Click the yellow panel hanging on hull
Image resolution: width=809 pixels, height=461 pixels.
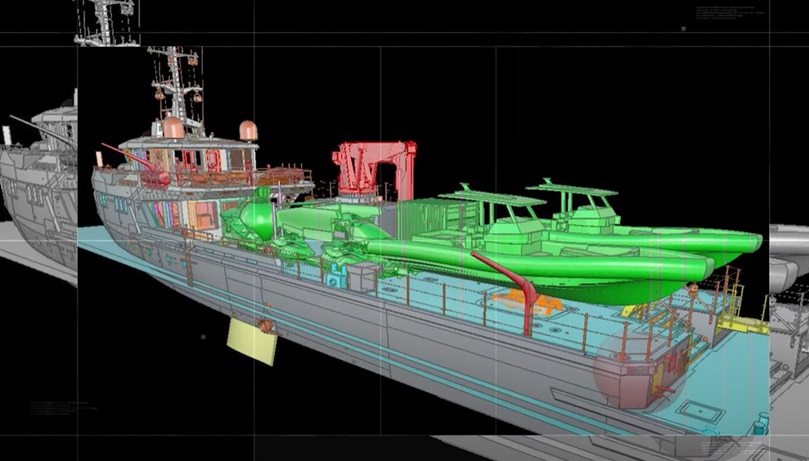pyautogui.click(x=252, y=341)
